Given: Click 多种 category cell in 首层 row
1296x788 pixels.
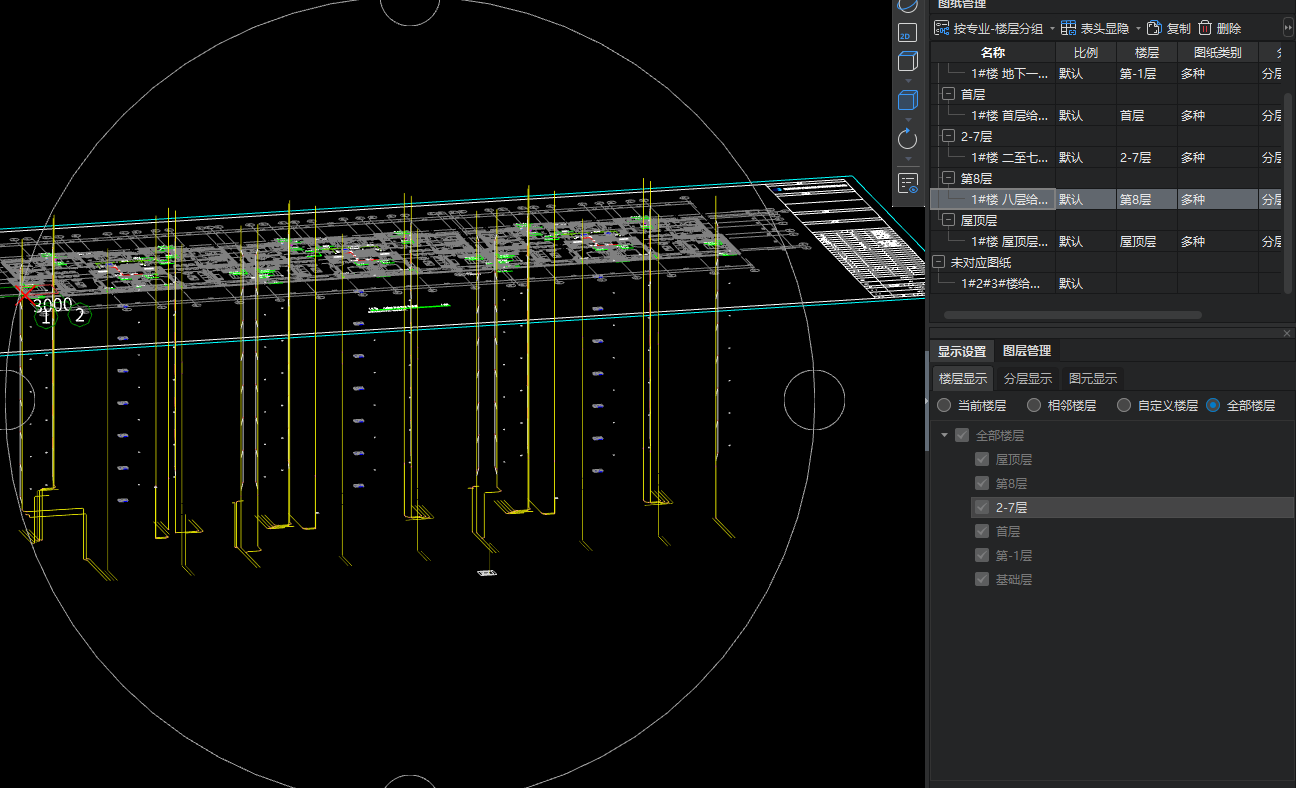Looking at the screenshot, I should [x=1218, y=115].
